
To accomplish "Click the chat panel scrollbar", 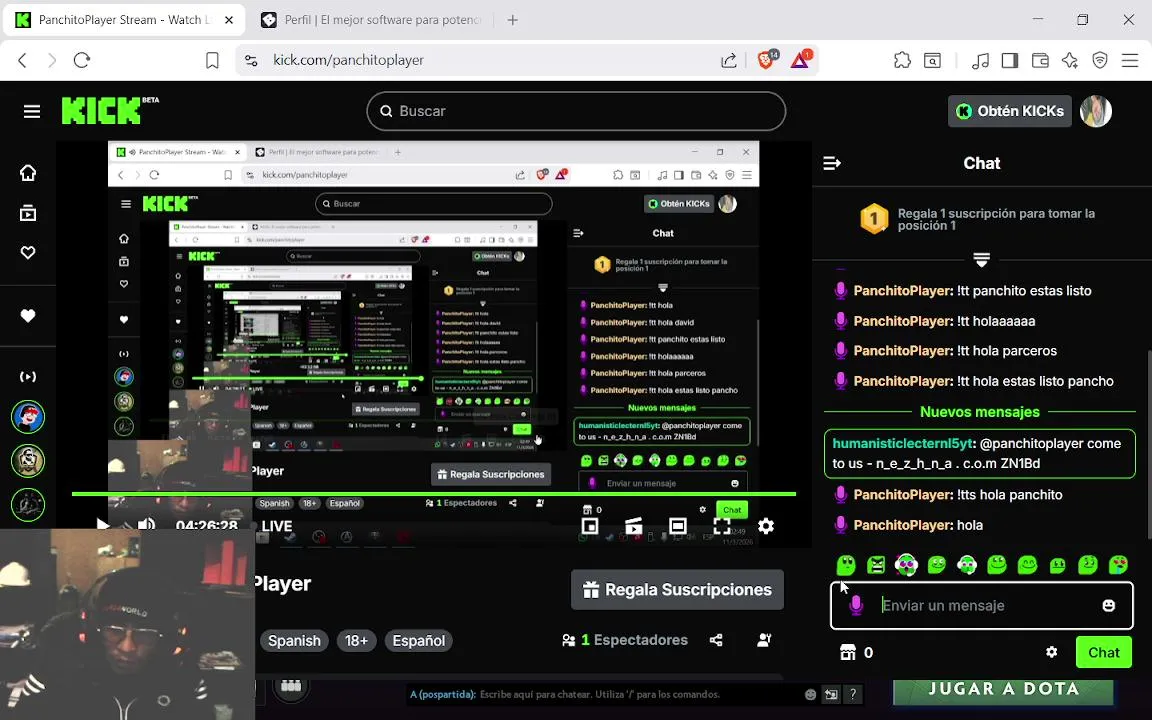I will click(x=1148, y=444).
